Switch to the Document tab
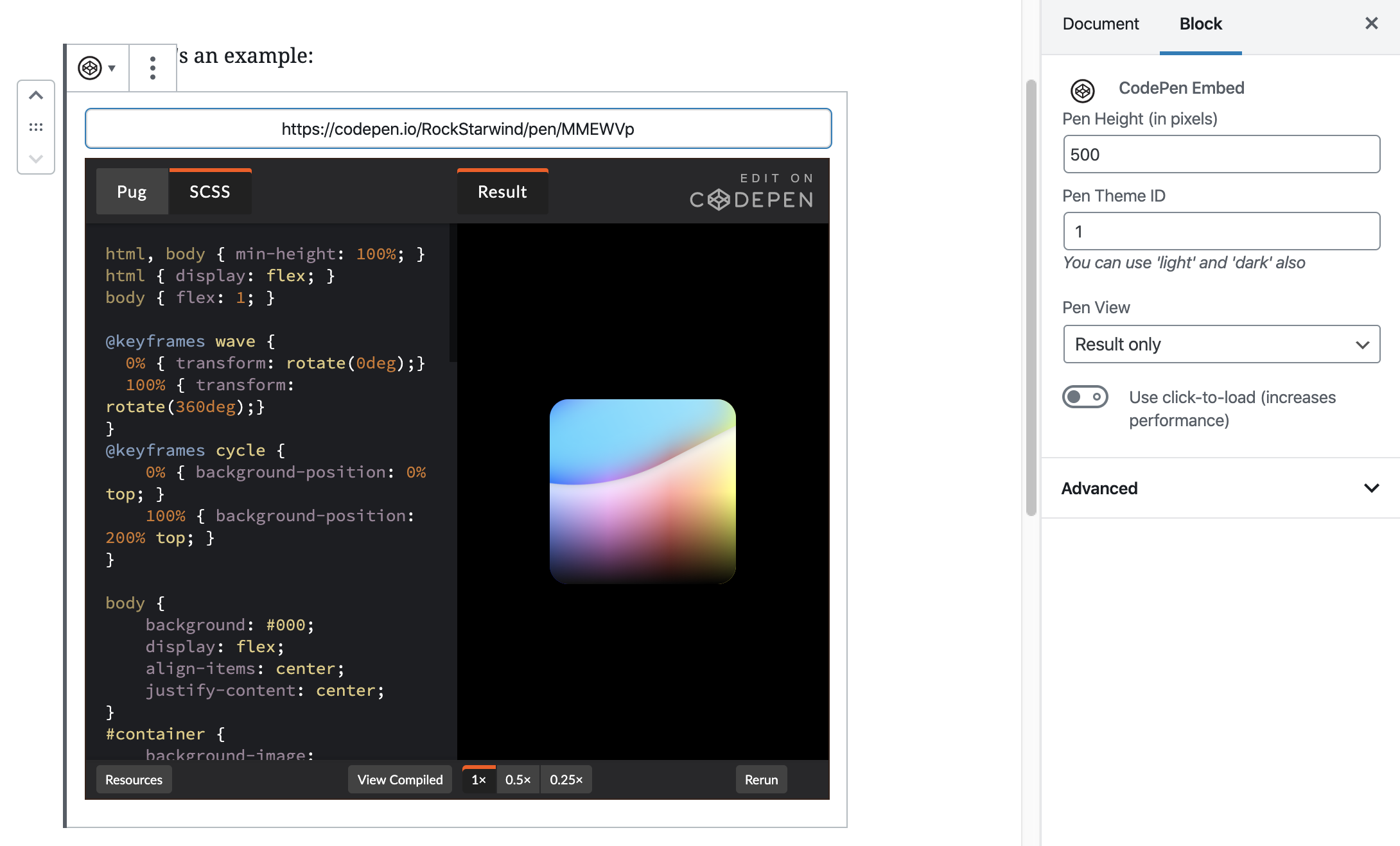This screenshot has height=846, width=1400. click(x=1101, y=24)
